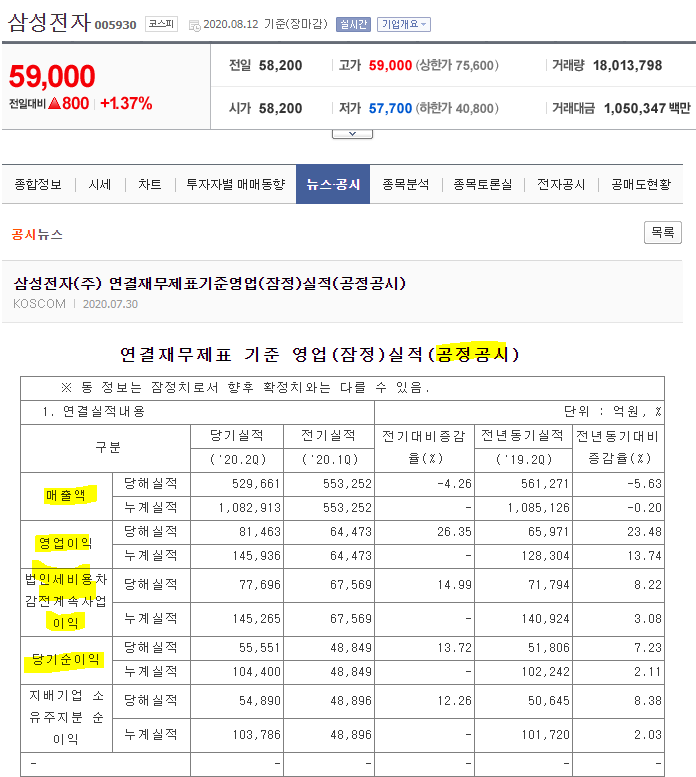Open the 기업개요 dropdown
Screen dimensions: 696x777
(x=404, y=24)
